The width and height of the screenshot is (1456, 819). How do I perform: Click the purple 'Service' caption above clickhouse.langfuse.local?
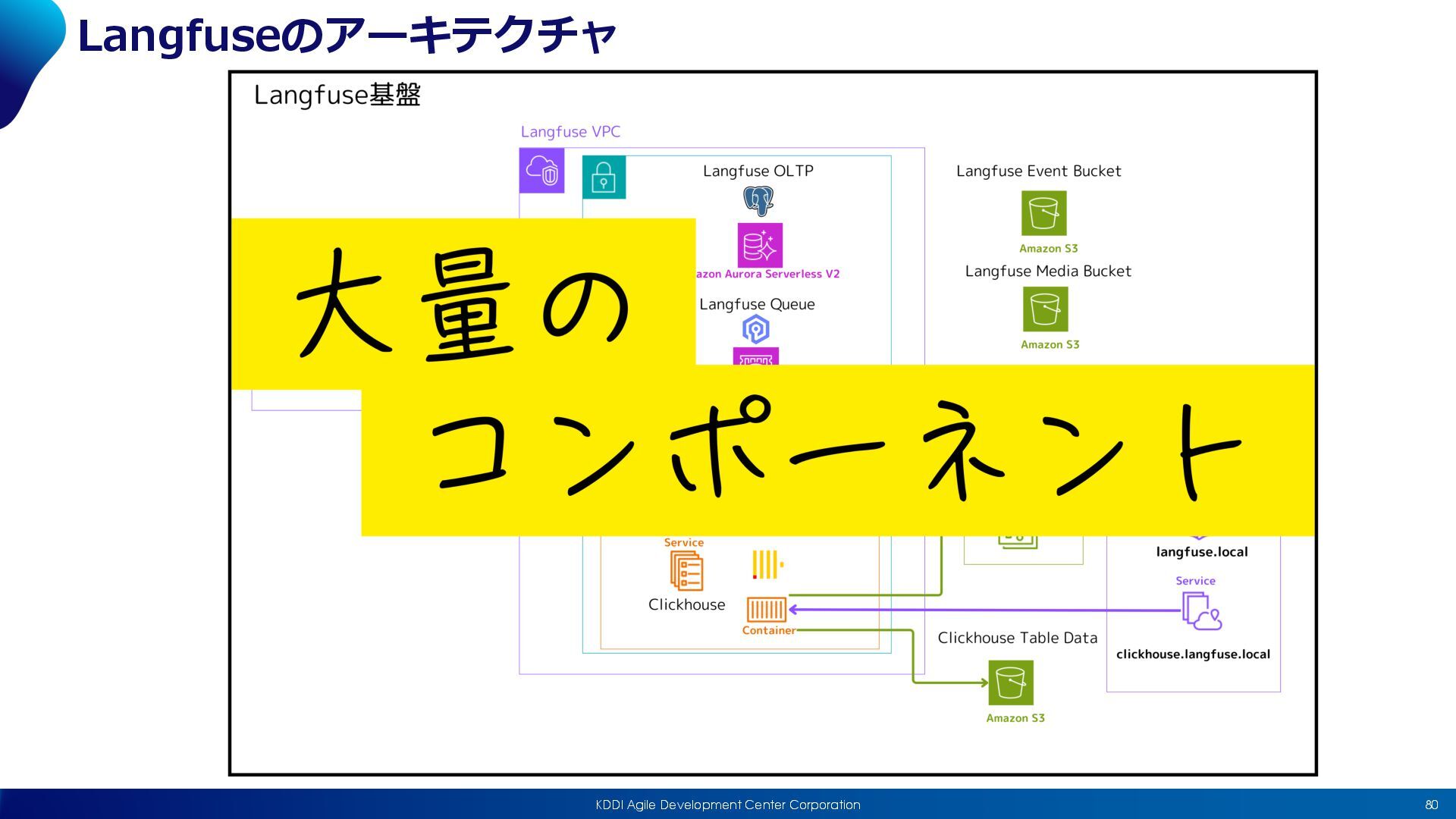coord(1195,581)
